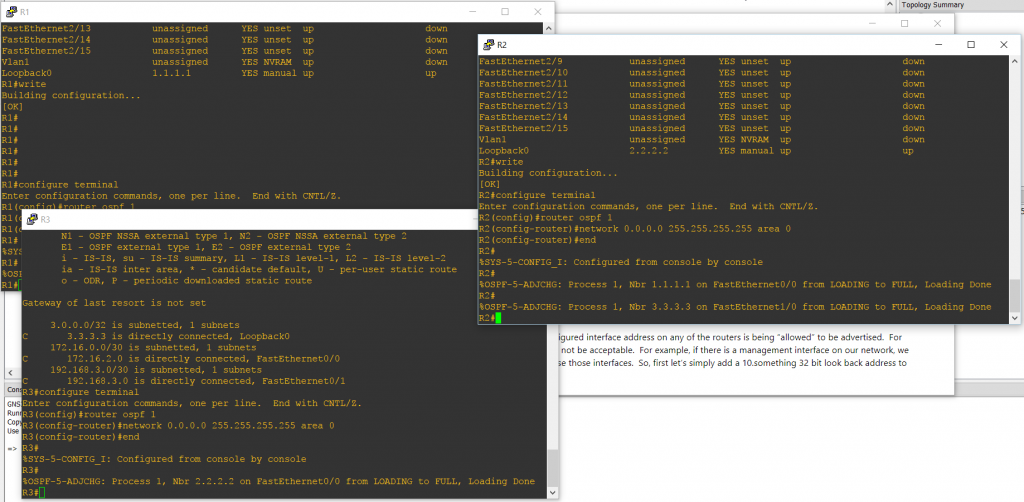Click the PuTTY icon in R1 title bar
Viewport: 1024px width, 502px height.
[12, 12]
